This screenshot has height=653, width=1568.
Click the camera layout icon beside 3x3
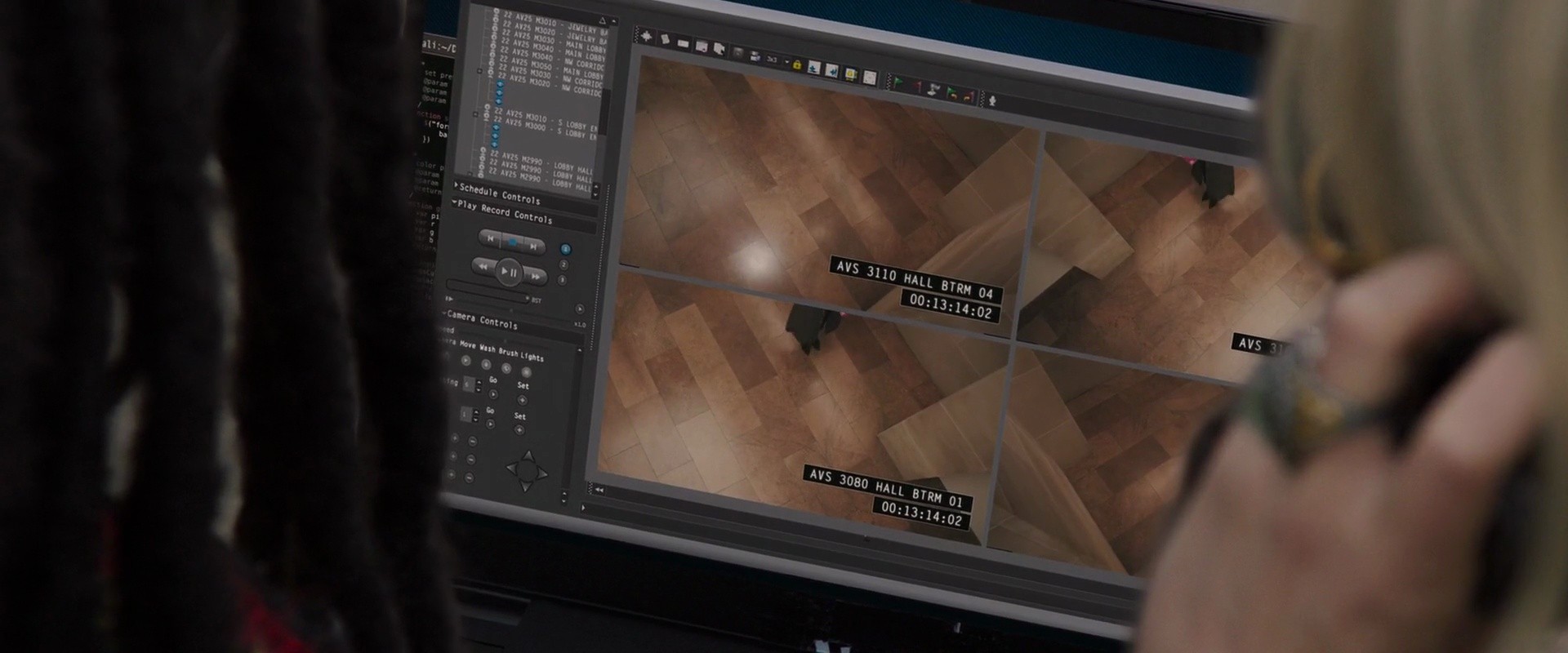tap(755, 56)
